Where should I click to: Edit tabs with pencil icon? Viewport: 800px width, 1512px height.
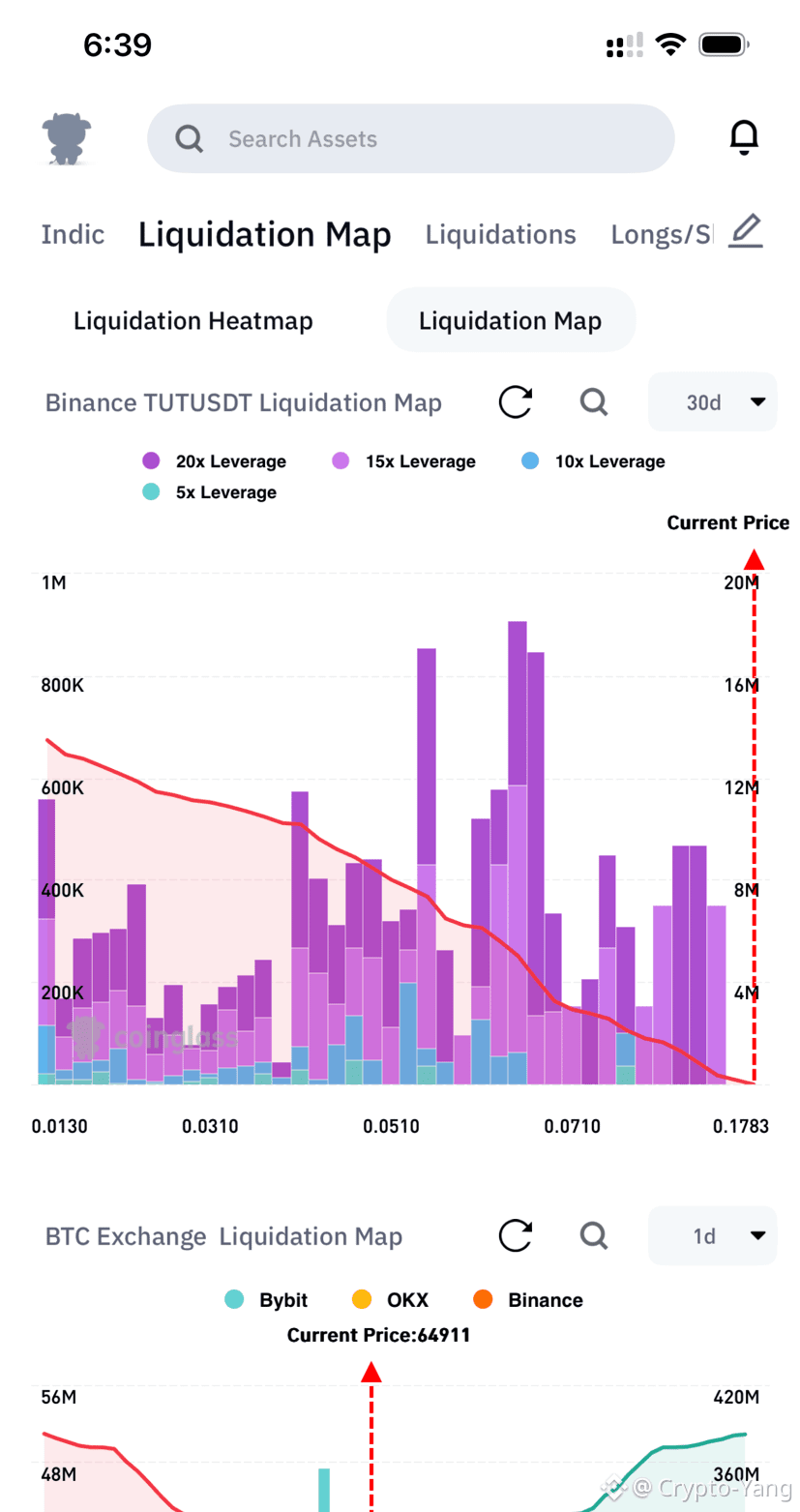click(746, 232)
